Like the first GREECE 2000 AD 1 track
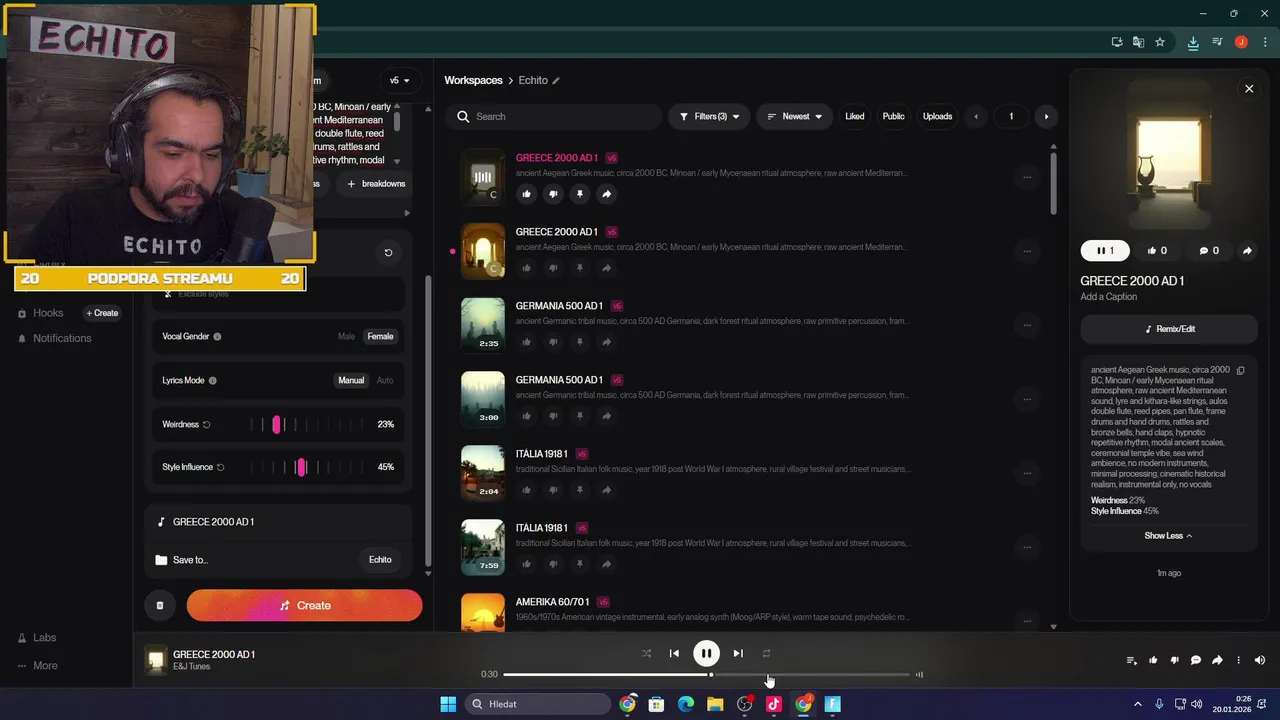The height and width of the screenshot is (720, 1280). click(526, 194)
